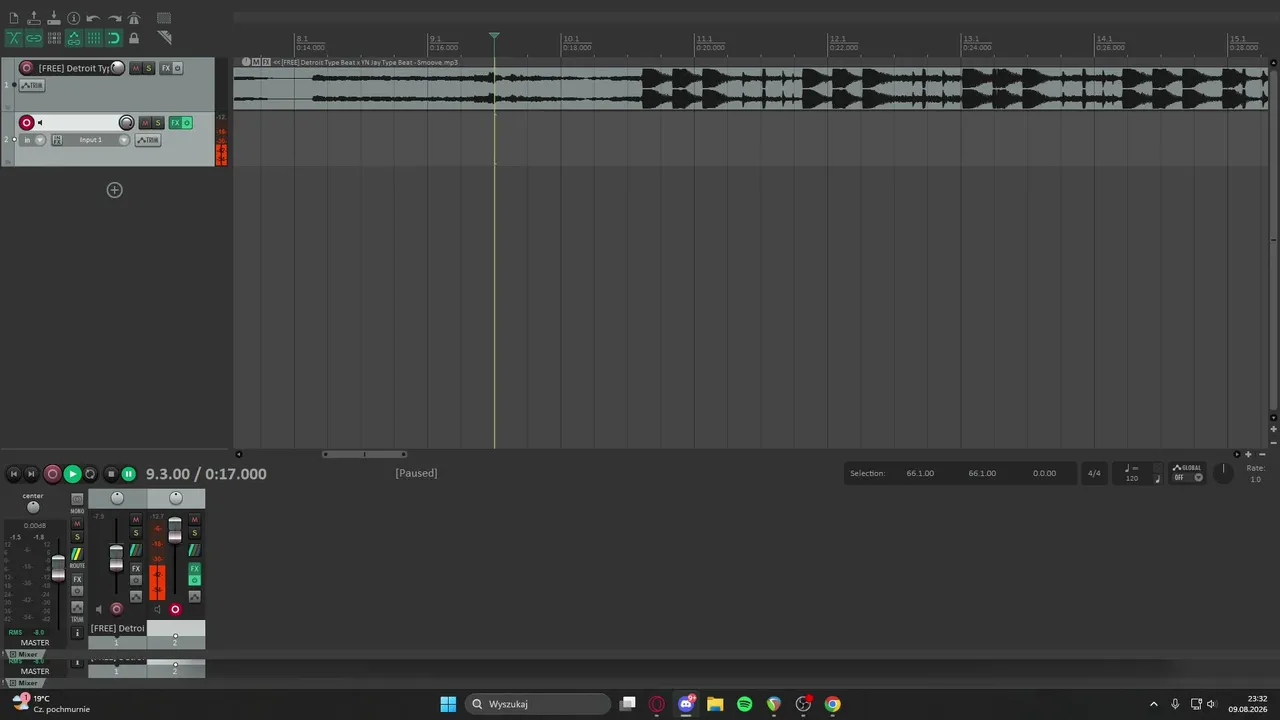Toggle auto-crossfade toolbar icon

point(14,38)
